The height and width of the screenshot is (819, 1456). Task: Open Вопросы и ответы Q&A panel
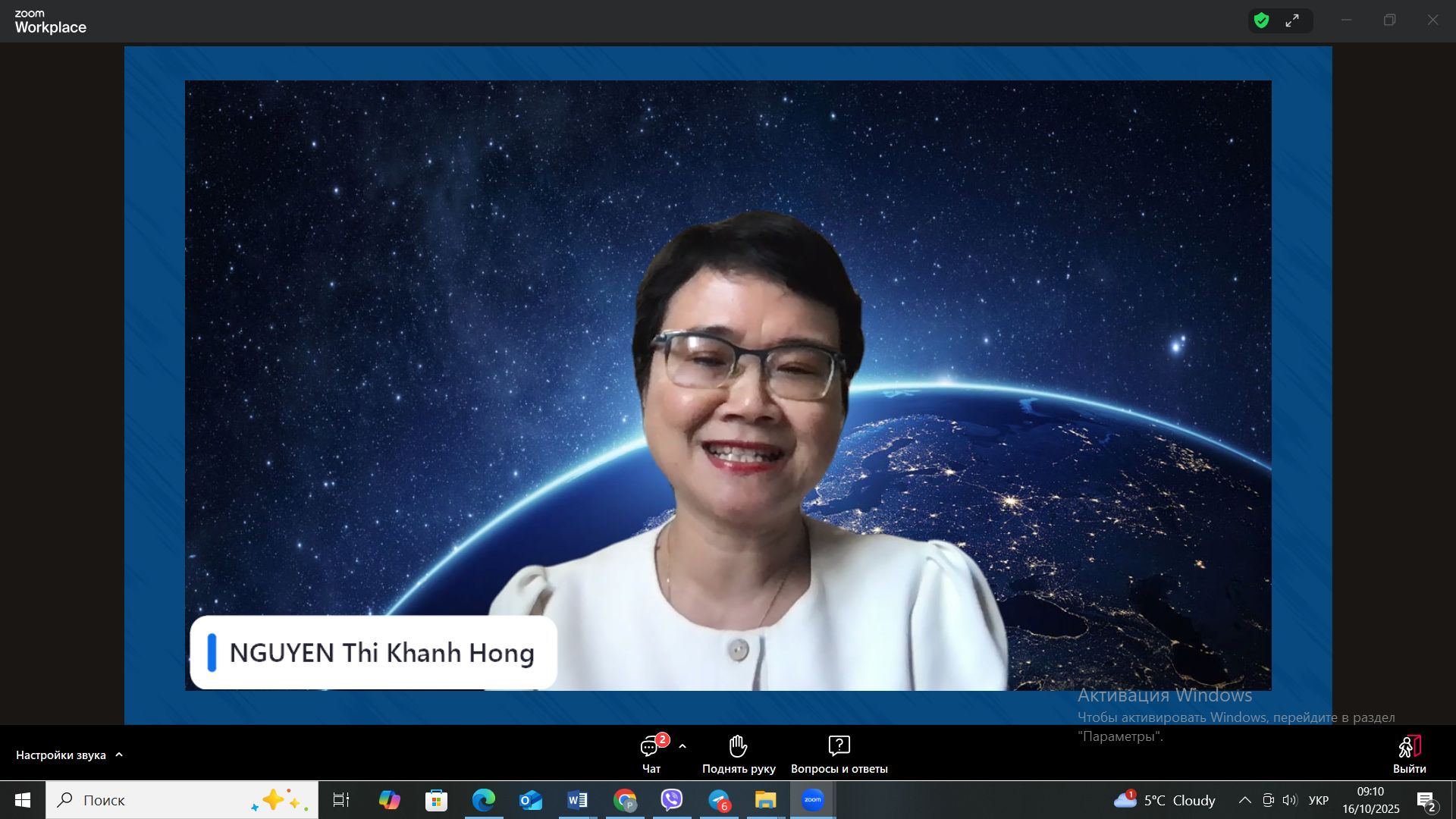[839, 755]
